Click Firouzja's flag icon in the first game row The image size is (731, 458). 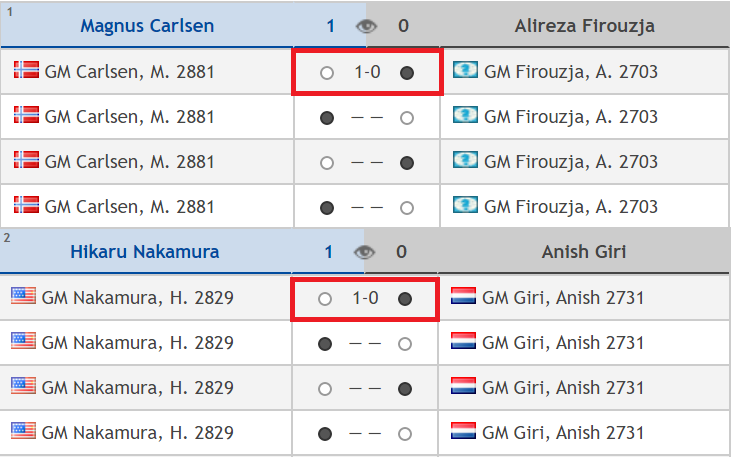click(x=466, y=71)
